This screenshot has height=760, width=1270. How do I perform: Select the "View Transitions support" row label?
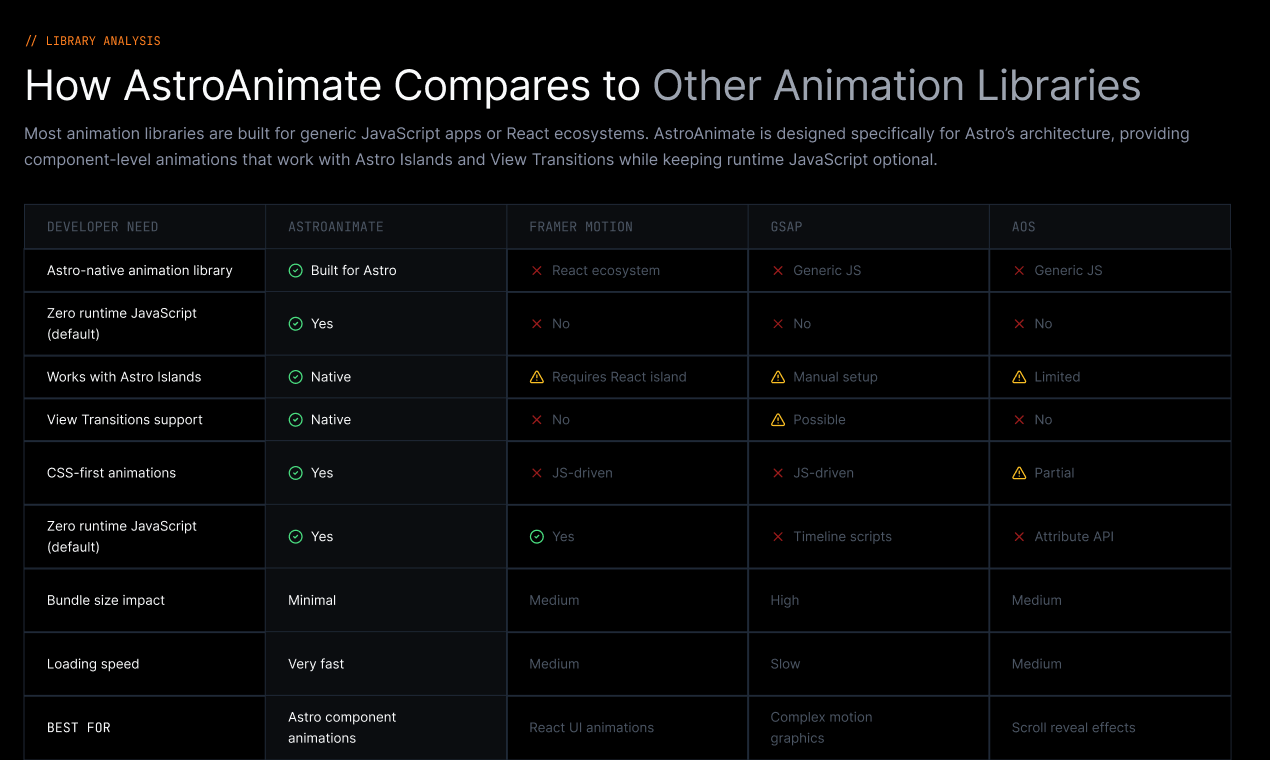pos(125,420)
